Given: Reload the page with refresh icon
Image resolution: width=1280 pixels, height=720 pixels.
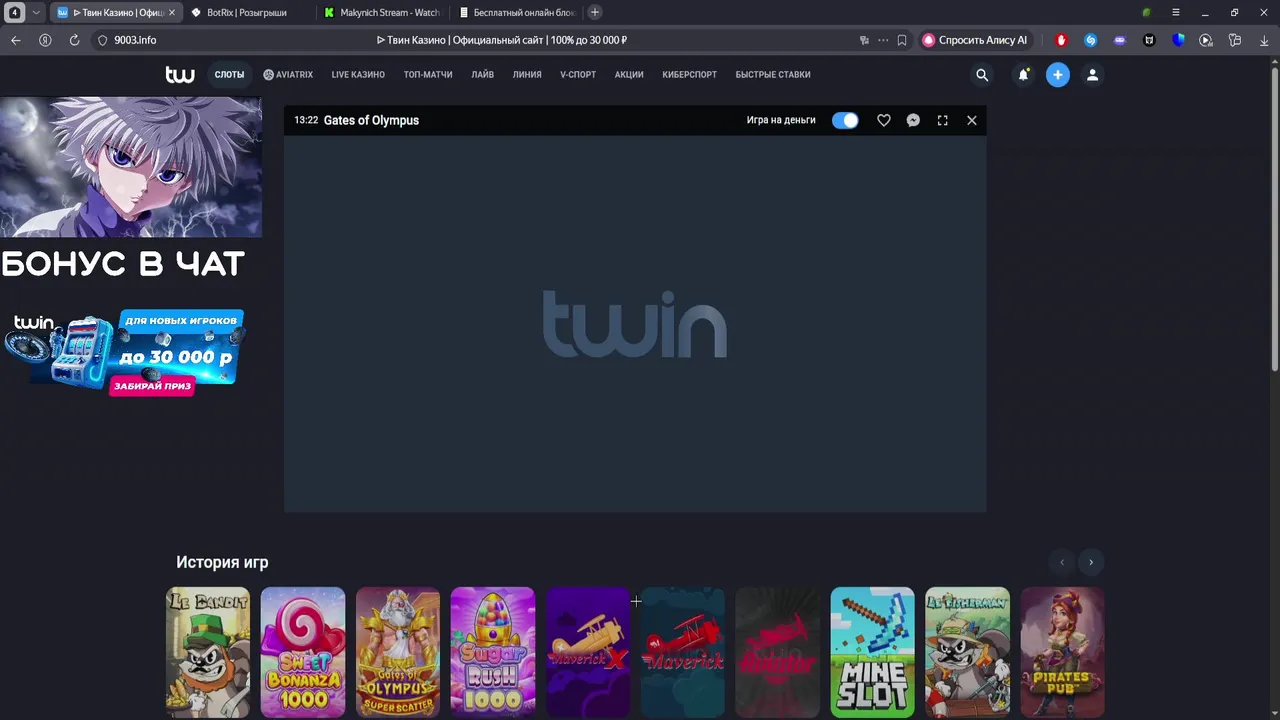Looking at the screenshot, I should point(74,40).
